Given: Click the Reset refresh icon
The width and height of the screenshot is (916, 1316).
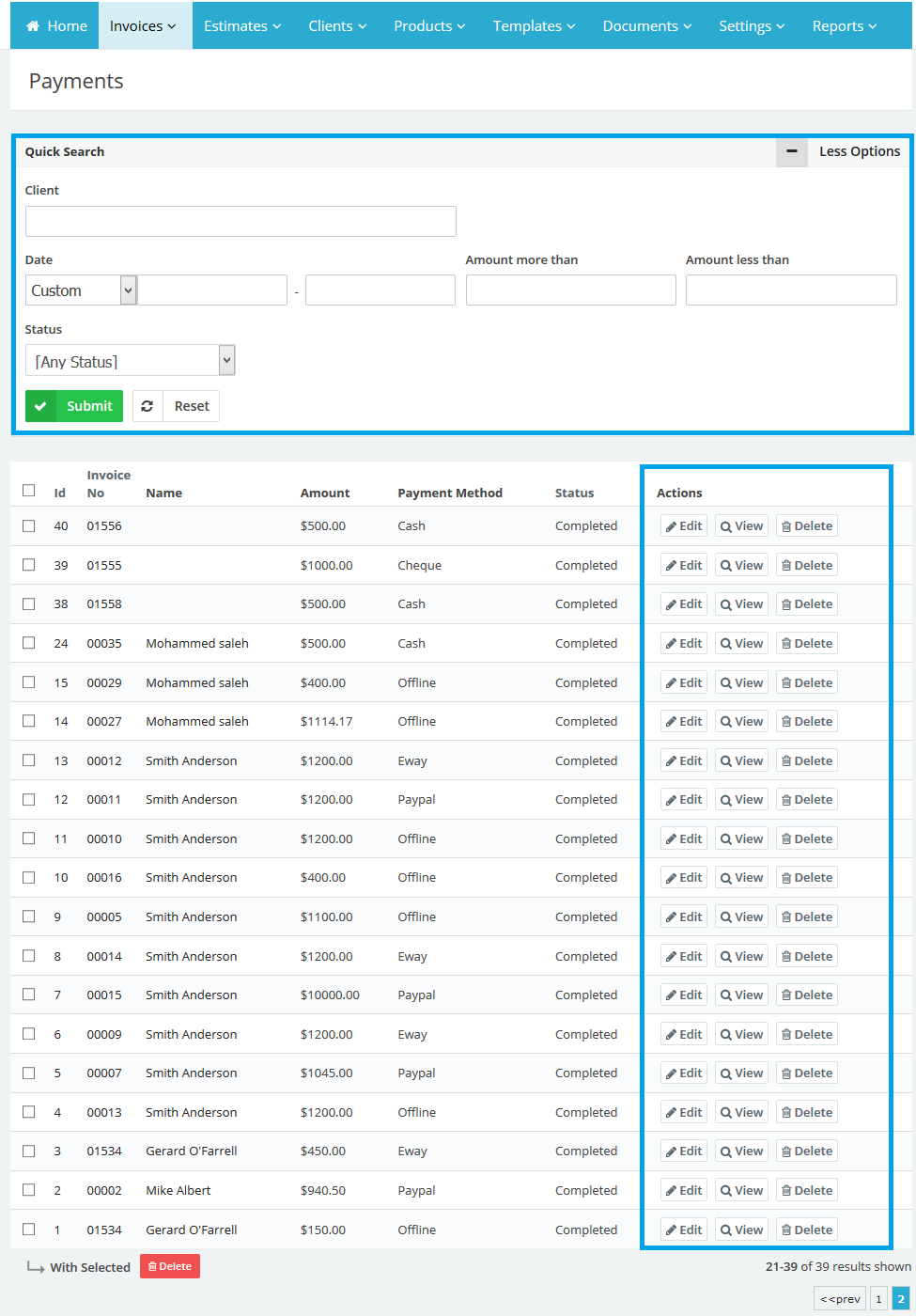Looking at the screenshot, I should 147,406.
